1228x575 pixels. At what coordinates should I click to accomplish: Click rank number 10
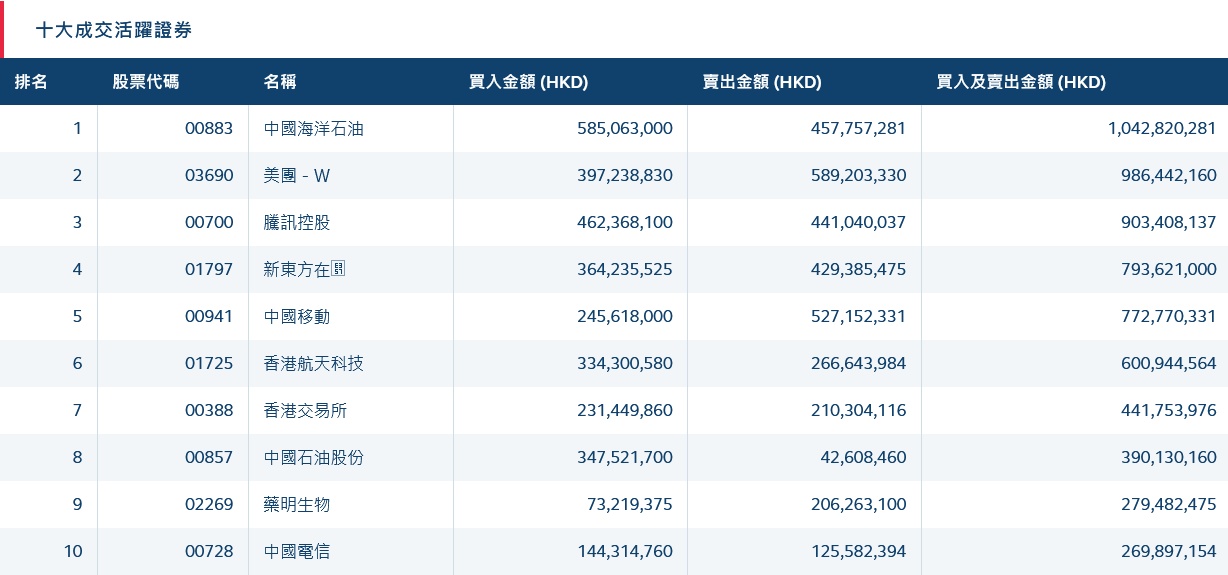(x=73, y=551)
